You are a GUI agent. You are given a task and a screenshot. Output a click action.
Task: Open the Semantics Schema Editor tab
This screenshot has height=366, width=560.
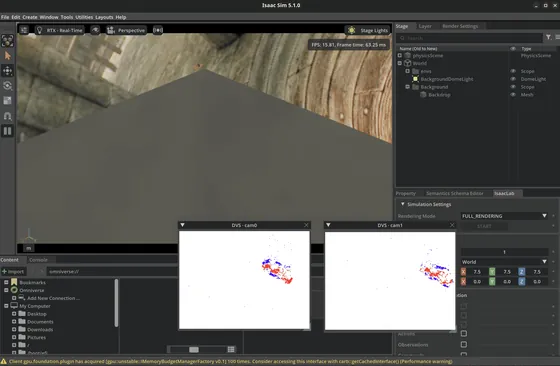[455, 193]
